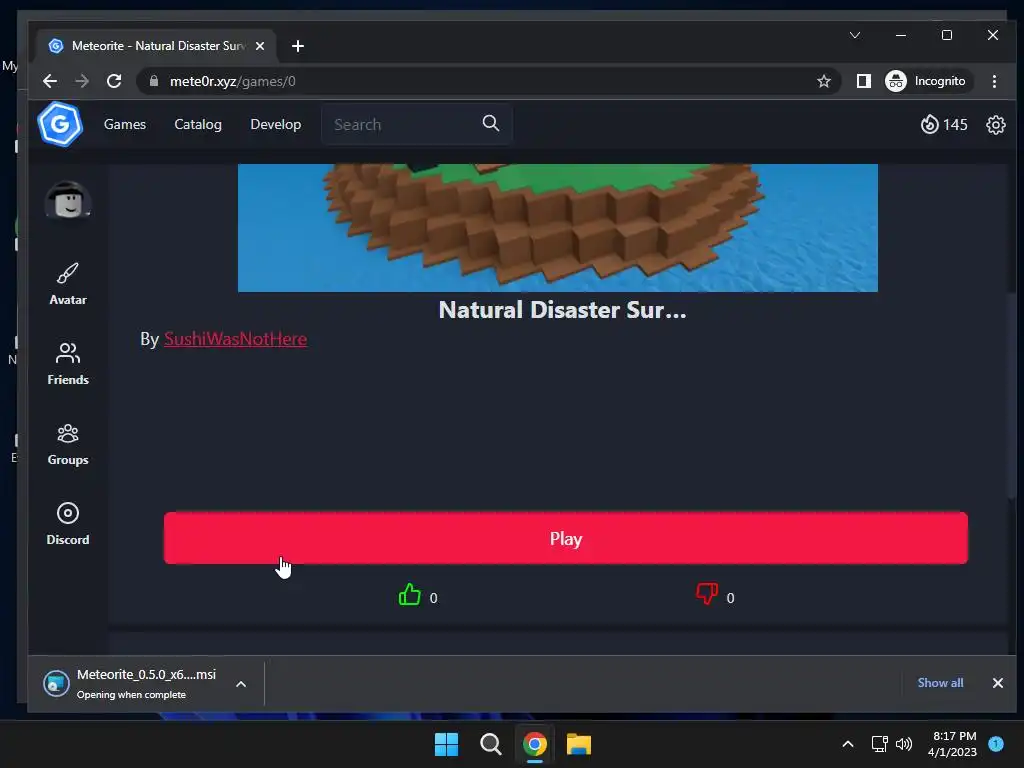The width and height of the screenshot is (1024, 768).
Task: Like the game with thumbs up
Action: click(x=410, y=594)
